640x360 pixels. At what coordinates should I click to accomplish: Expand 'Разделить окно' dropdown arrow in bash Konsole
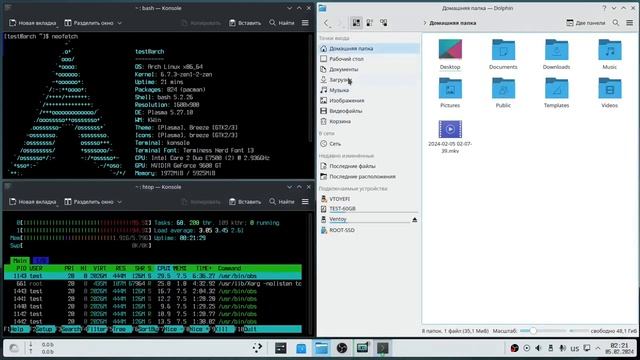pos(119,23)
